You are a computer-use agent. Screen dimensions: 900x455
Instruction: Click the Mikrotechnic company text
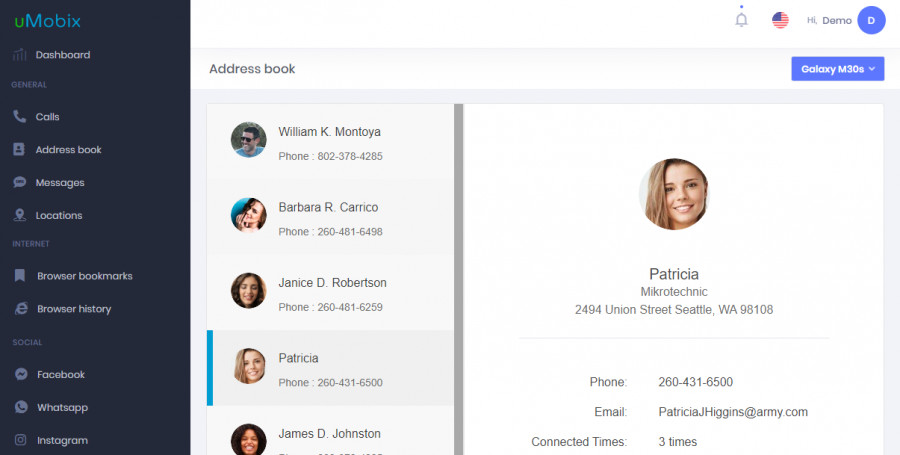[x=674, y=292]
